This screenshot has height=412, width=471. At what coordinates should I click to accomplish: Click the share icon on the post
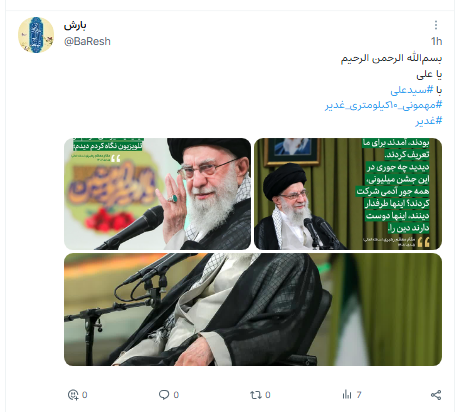coord(436,395)
